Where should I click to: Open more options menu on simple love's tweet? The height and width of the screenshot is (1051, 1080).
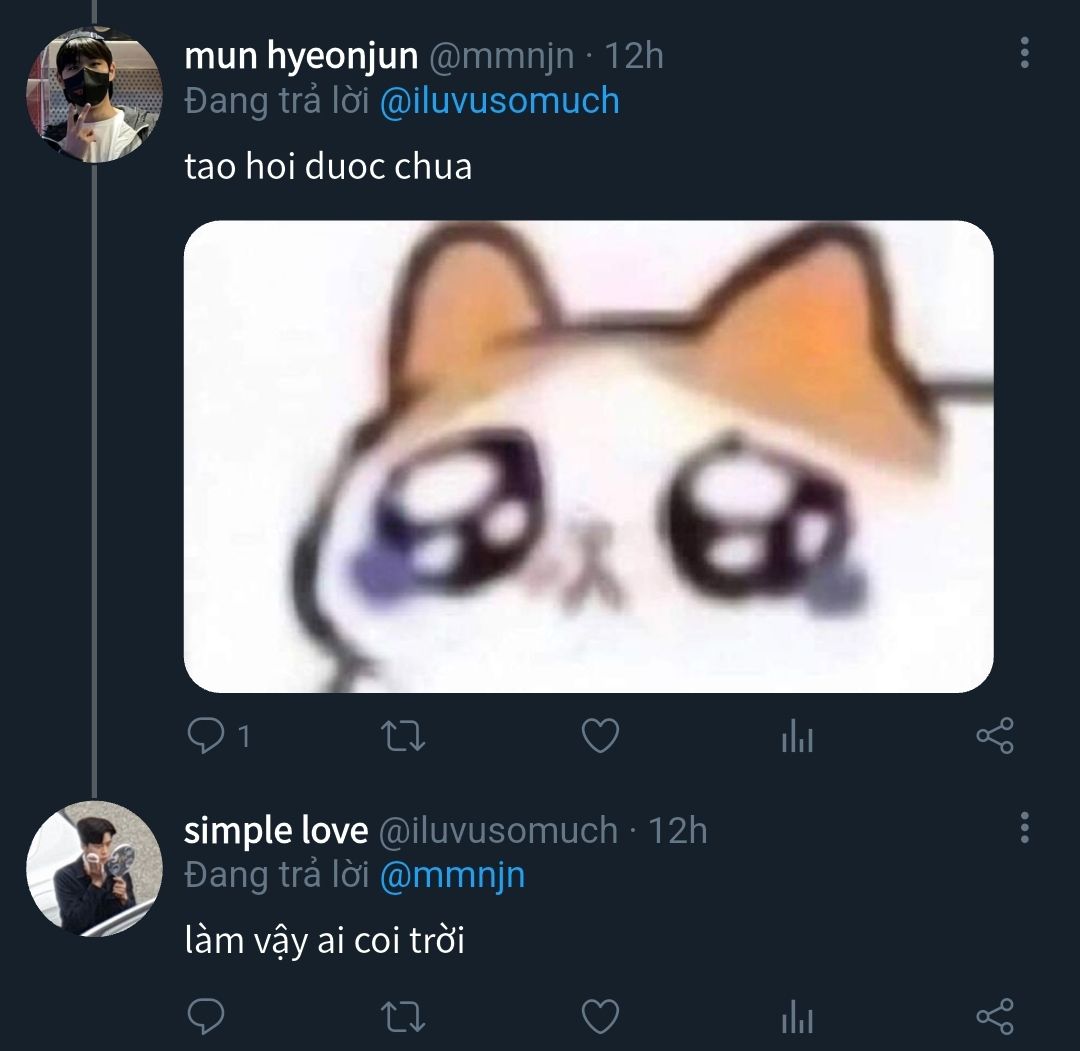1024,828
